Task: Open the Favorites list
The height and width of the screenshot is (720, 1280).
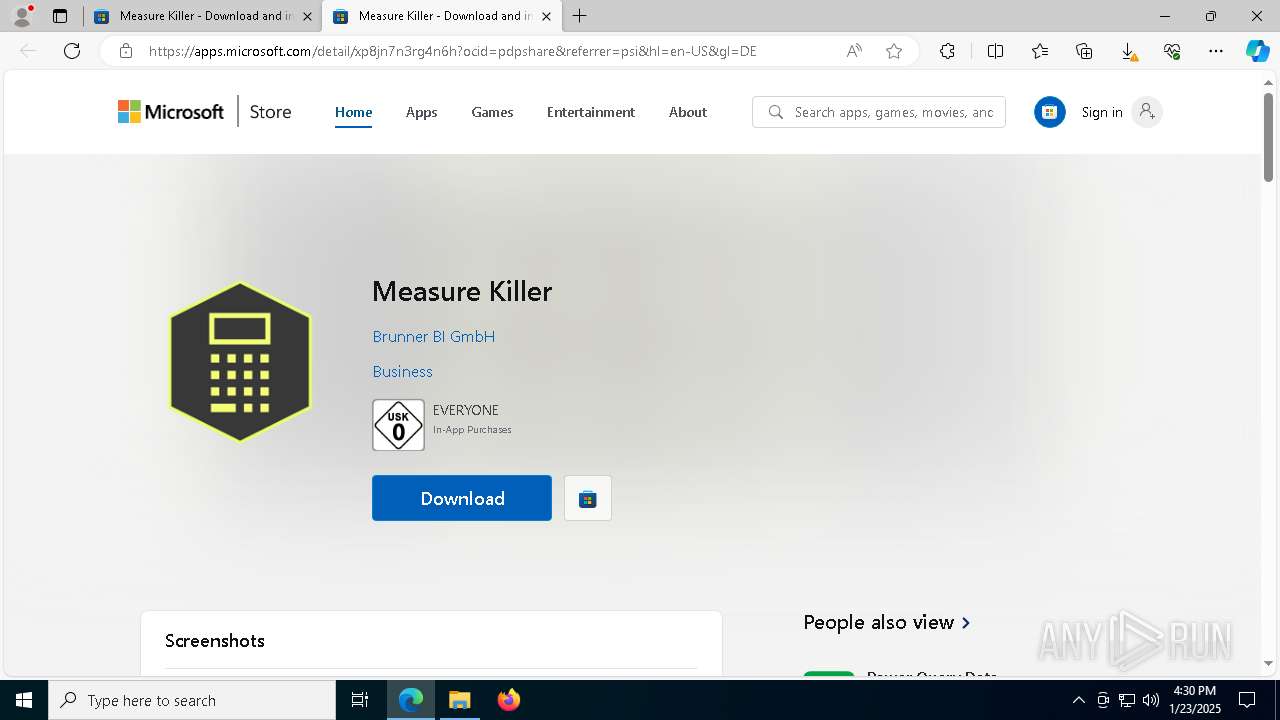Action: click(1040, 51)
